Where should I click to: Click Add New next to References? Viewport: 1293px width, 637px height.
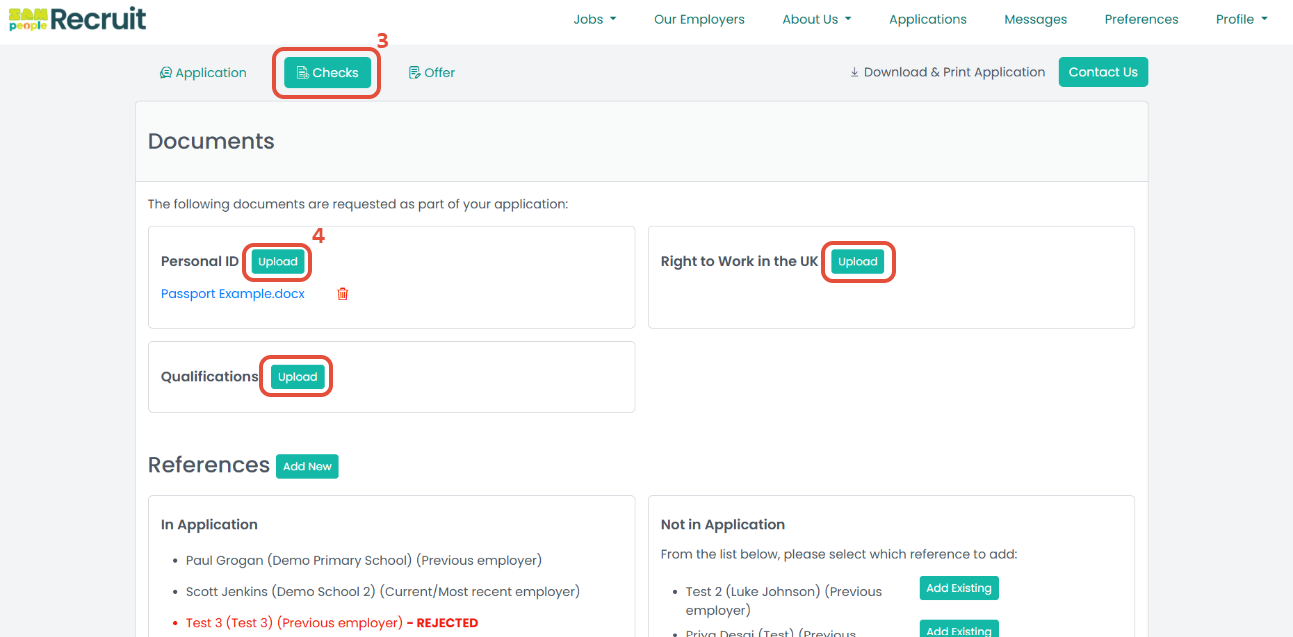307,466
